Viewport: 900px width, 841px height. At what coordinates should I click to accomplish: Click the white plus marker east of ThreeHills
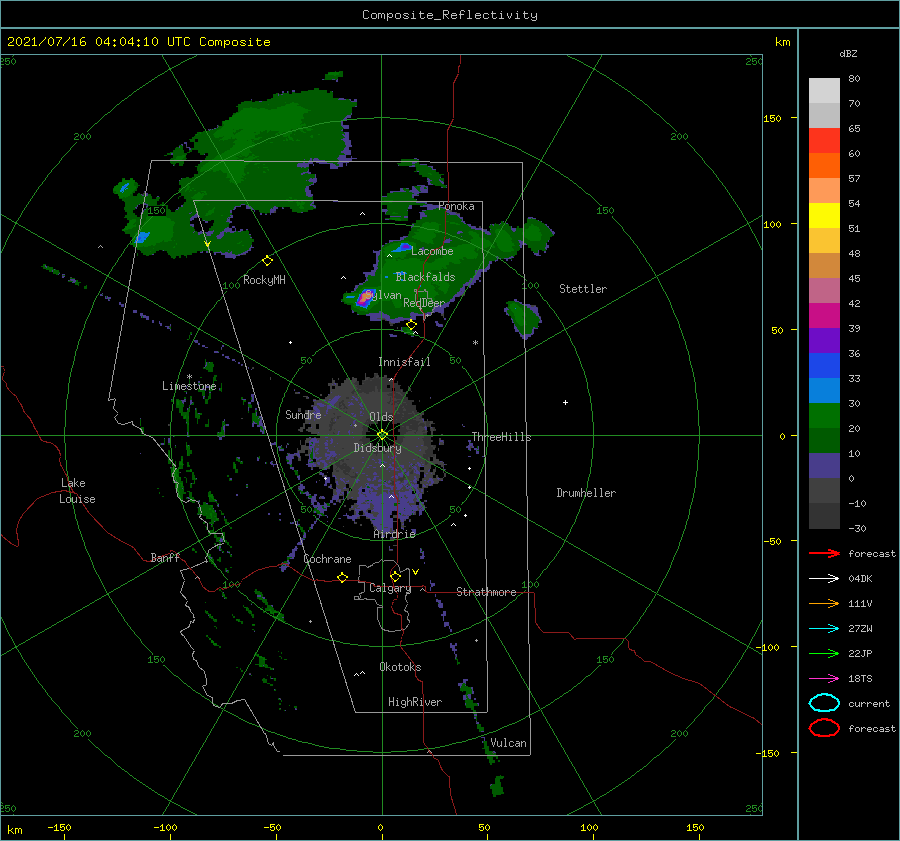(x=565, y=402)
